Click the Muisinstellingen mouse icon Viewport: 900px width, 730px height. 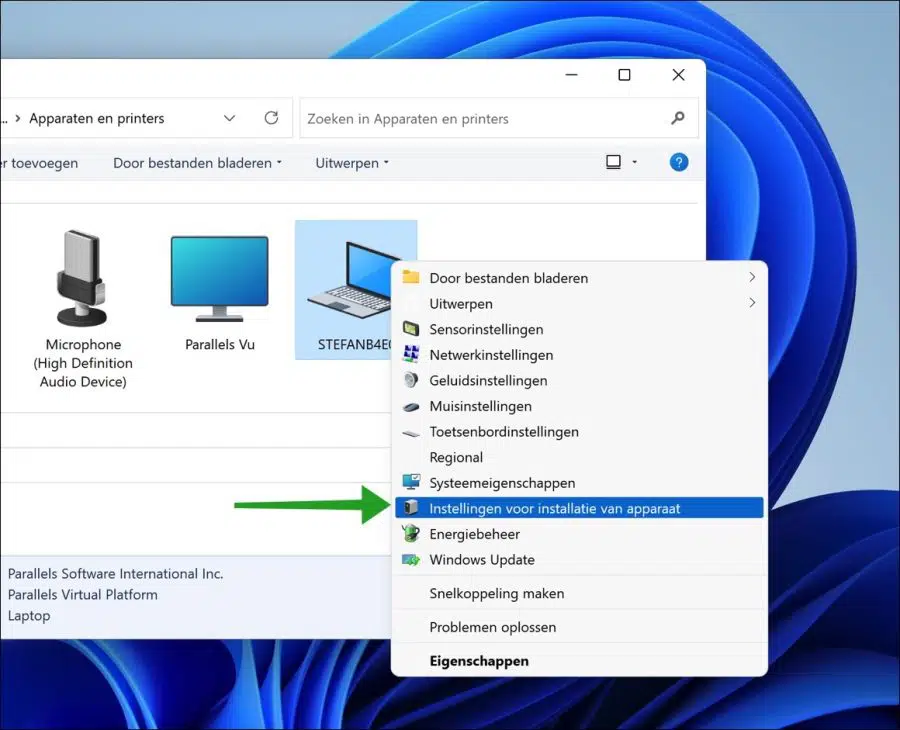pos(410,406)
